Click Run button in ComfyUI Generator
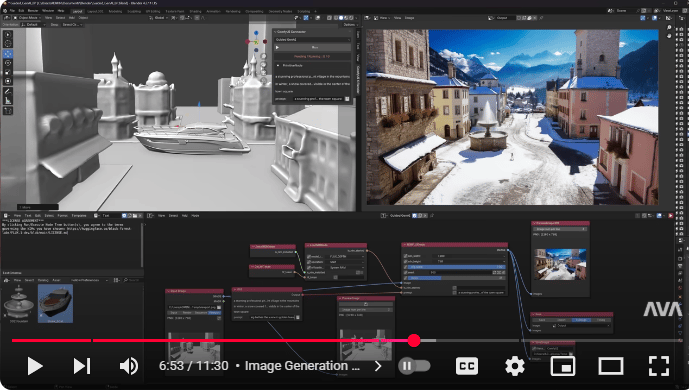The height and width of the screenshot is (391, 689). 312,47
